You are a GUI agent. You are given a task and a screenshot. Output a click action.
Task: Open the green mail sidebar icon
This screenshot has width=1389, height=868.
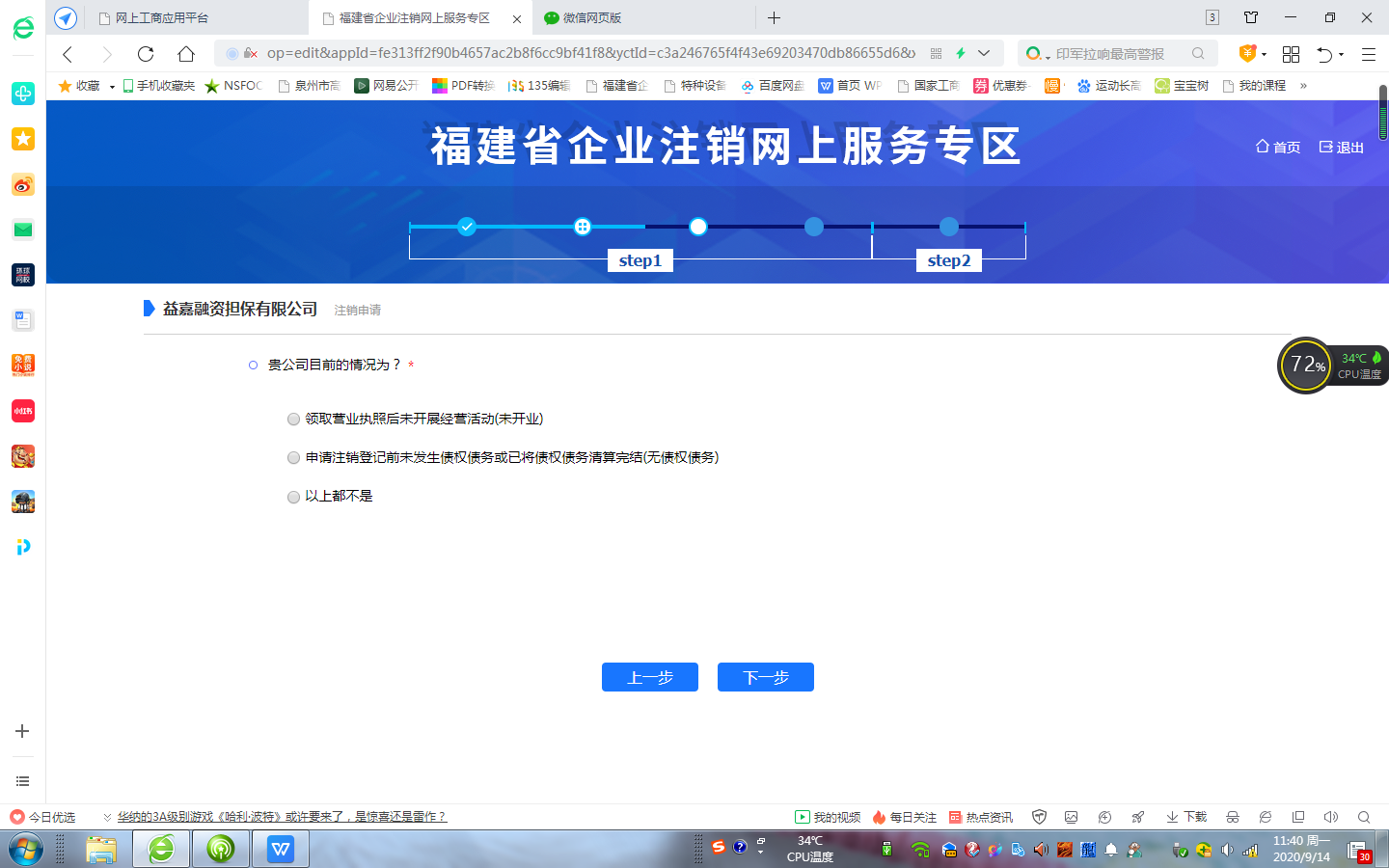(23, 230)
